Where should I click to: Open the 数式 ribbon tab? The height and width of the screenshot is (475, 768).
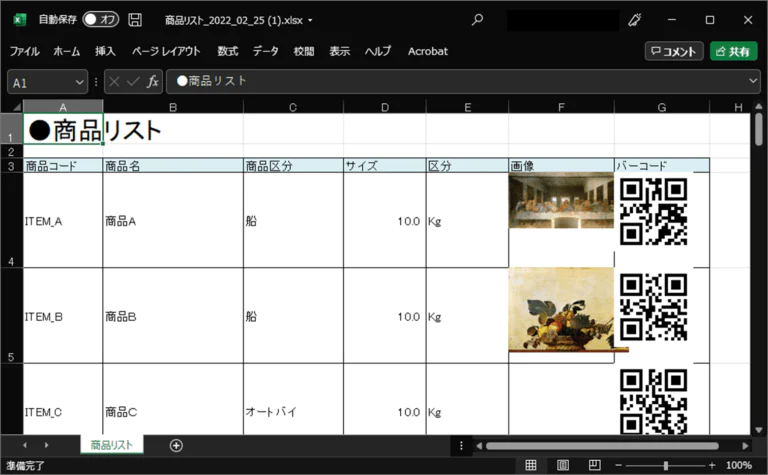(228, 51)
